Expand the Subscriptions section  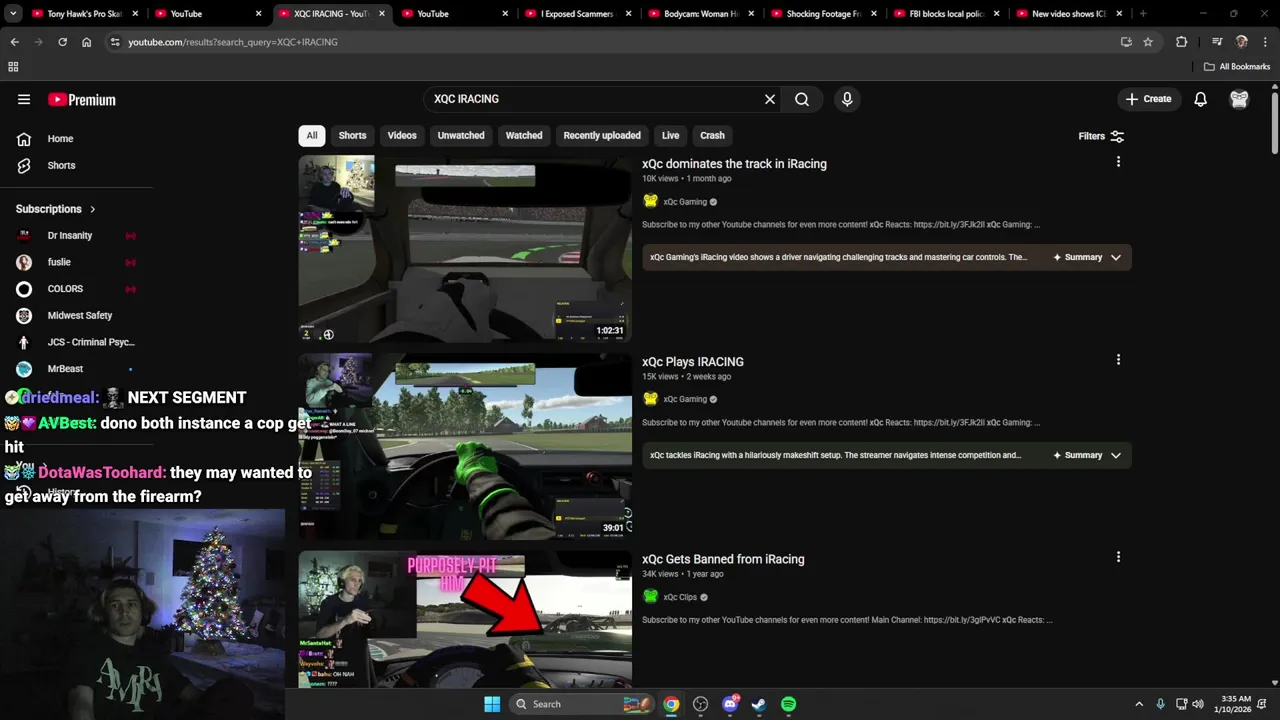click(x=56, y=209)
